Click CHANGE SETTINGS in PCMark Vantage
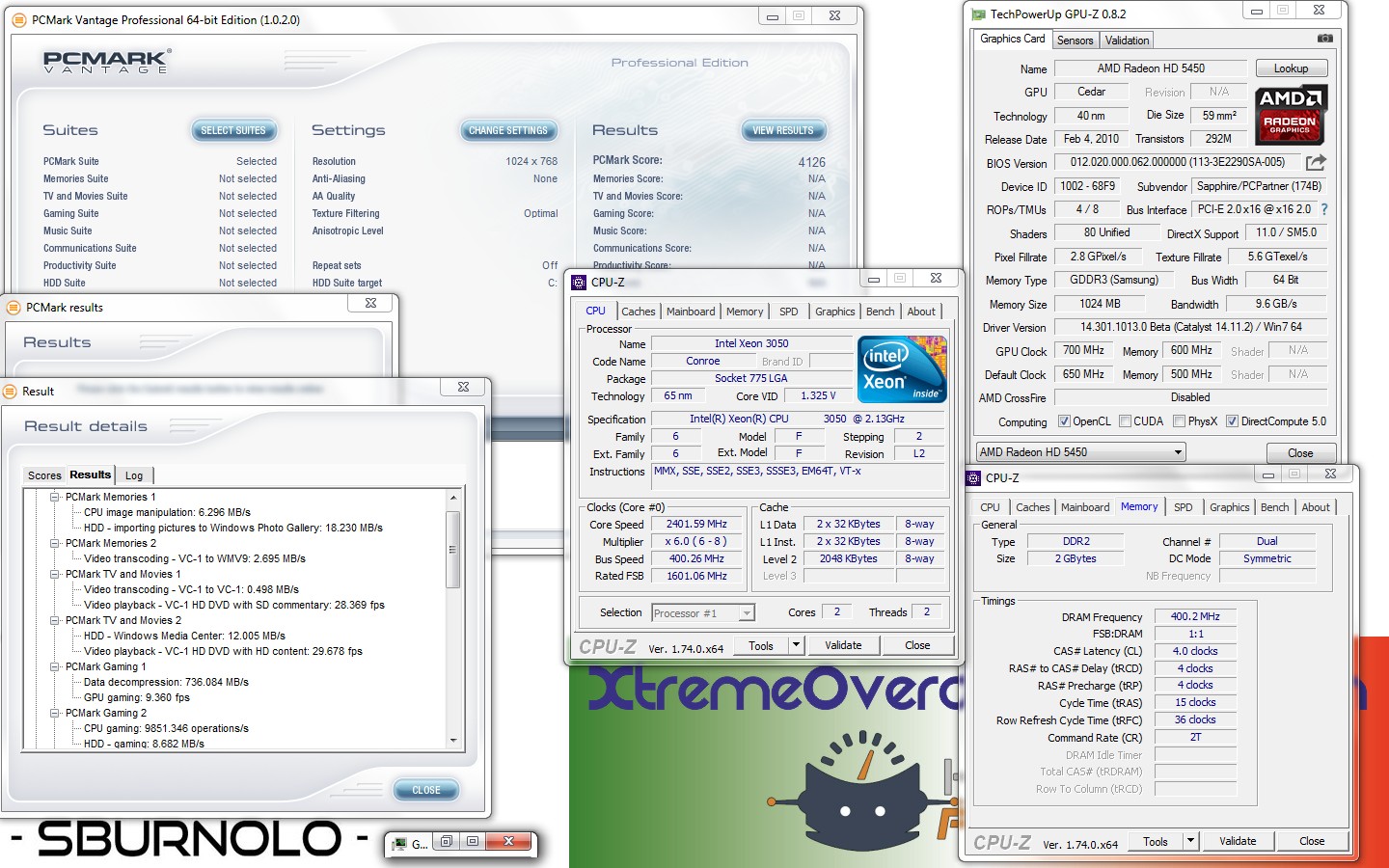Screen dimensions: 1389x868 pyautogui.click(x=508, y=130)
